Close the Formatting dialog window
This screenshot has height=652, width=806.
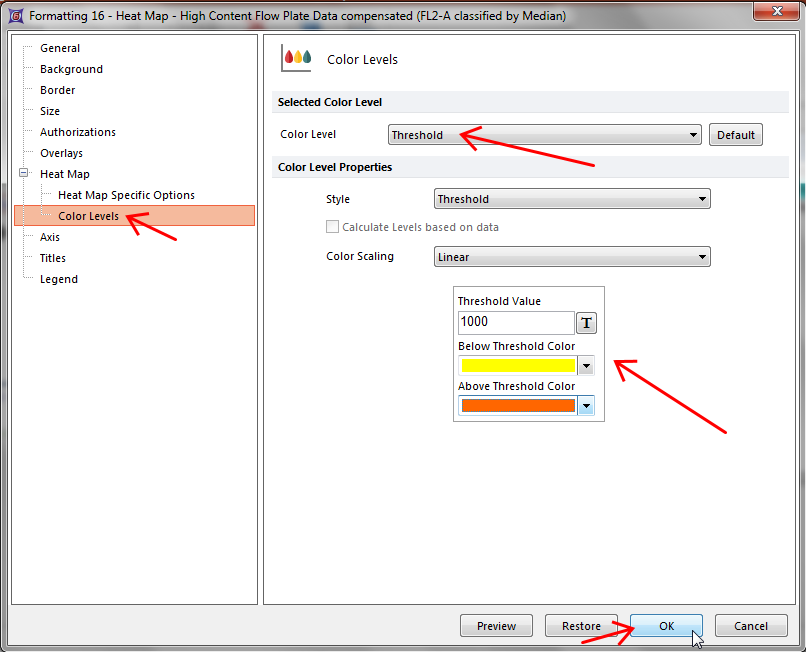pyautogui.click(x=776, y=14)
